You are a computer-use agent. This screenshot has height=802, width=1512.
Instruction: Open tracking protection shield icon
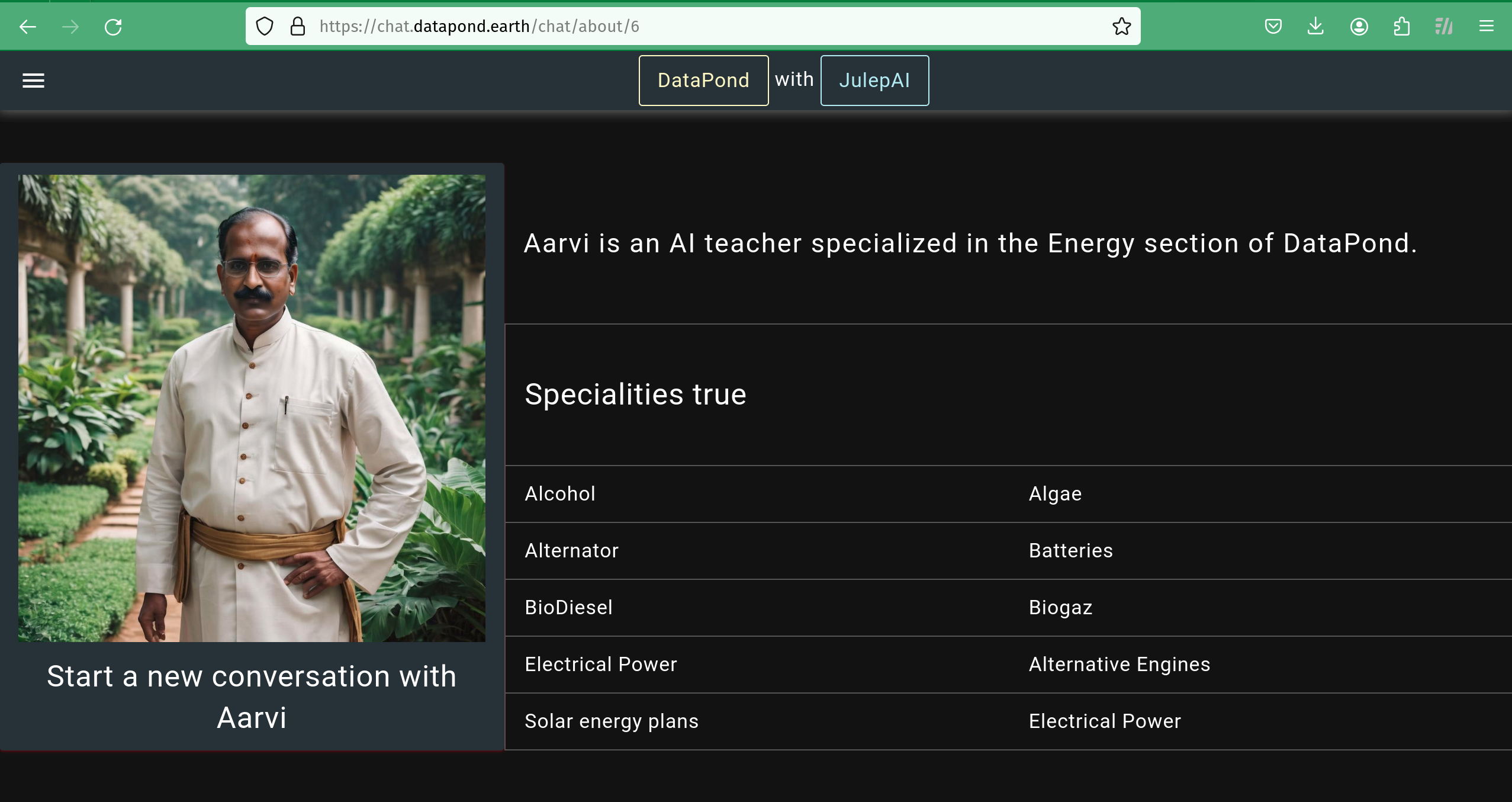[265, 27]
